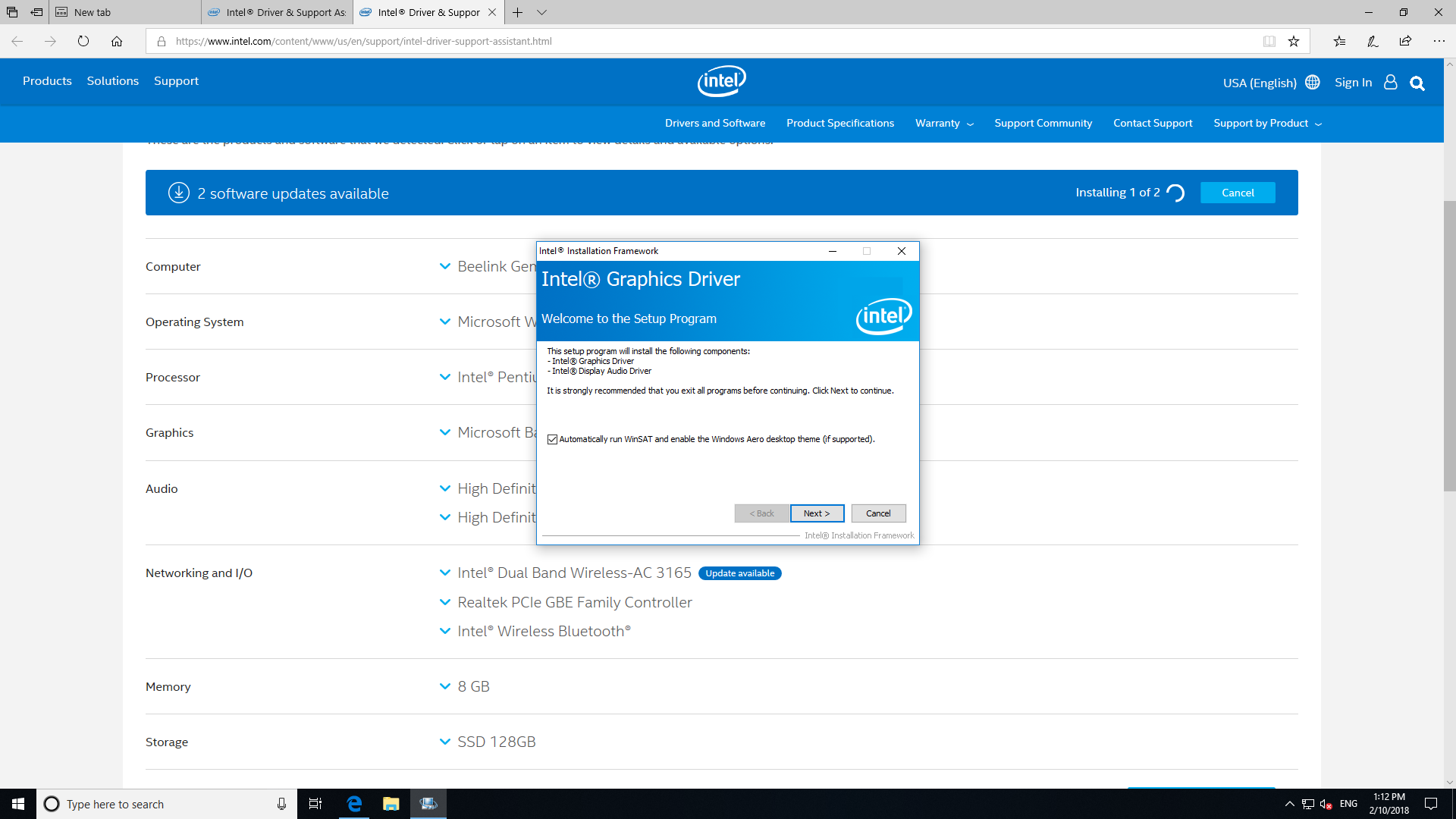Switch to first Intel Driver & Support tab
The width and height of the screenshot is (1456, 819).
(x=278, y=12)
